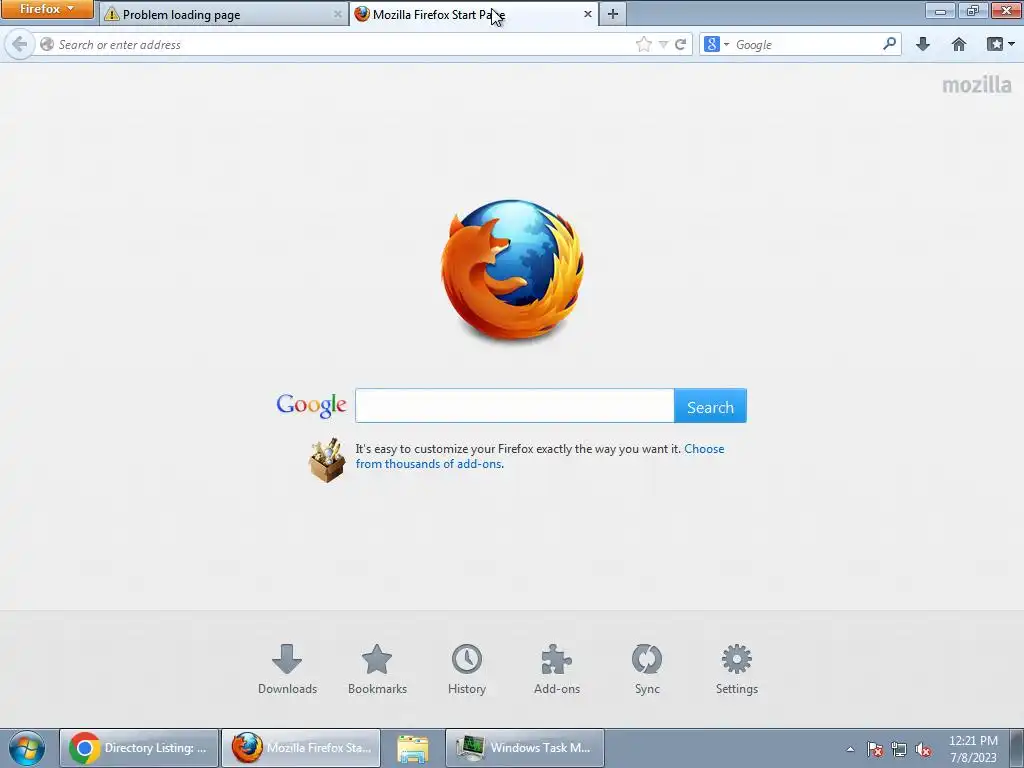Screen dimensions: 1024x768
Task: Click the Google logo on start page
Action: pos(312,406)
